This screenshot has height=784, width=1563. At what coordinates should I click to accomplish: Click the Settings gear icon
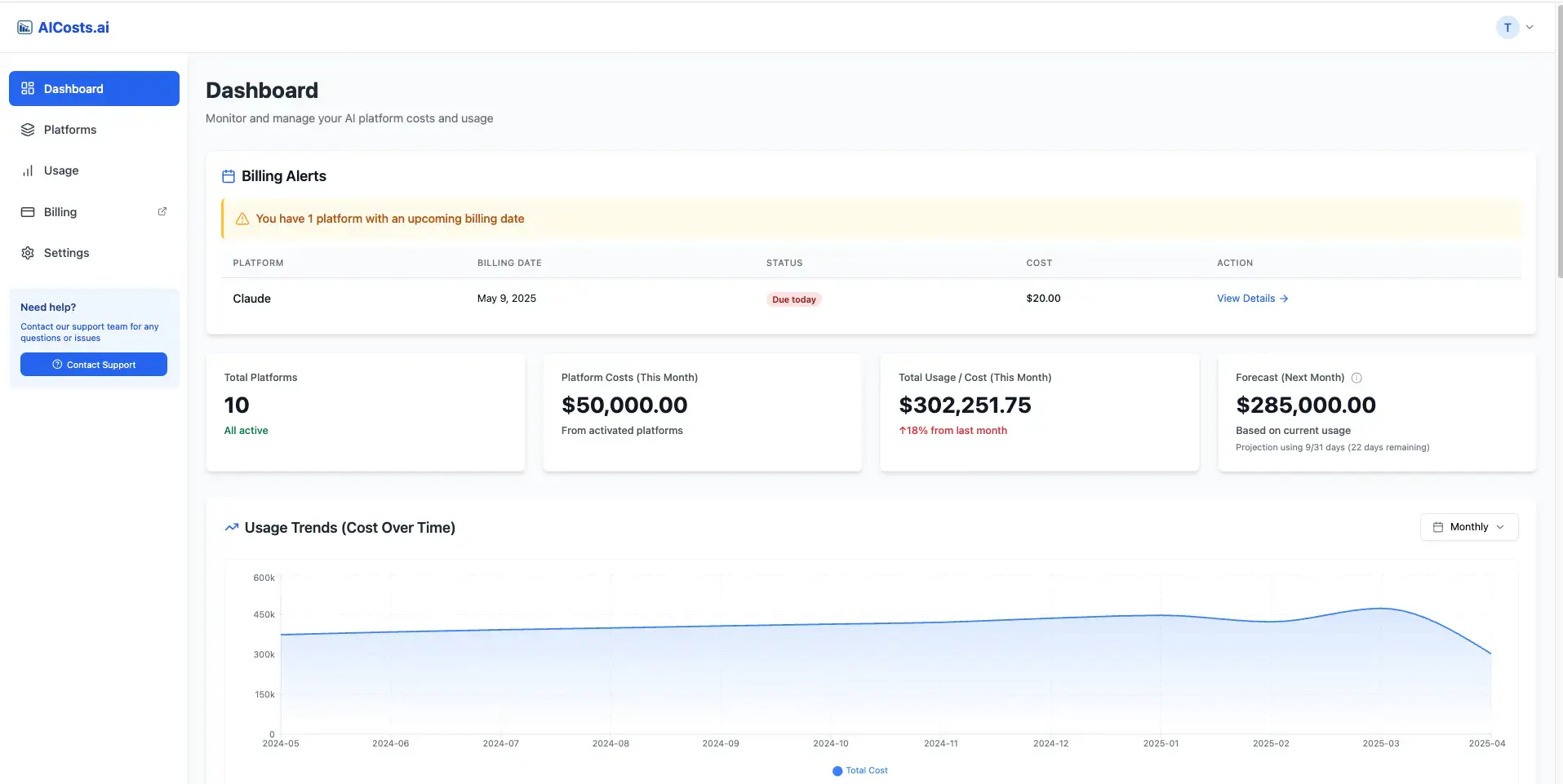(28, 253)
